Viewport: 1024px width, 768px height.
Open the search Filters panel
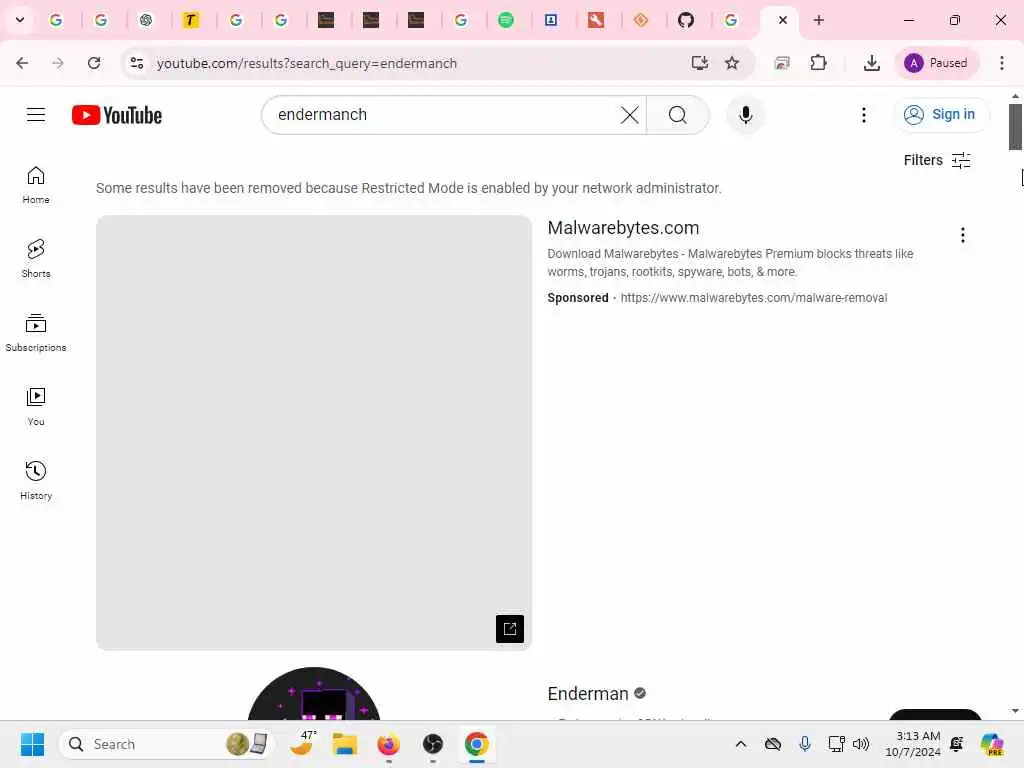[936, 160]
